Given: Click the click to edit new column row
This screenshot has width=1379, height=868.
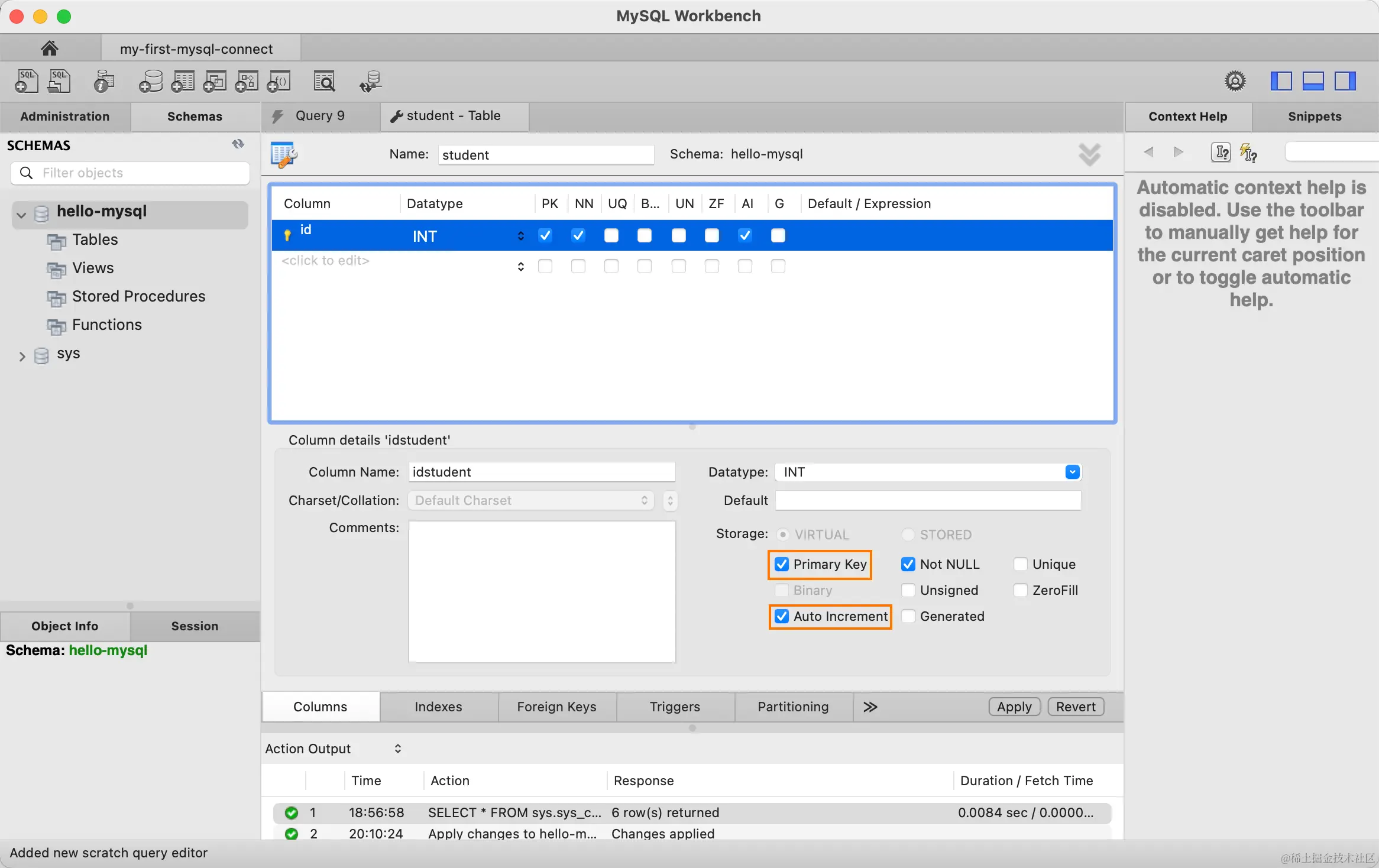Looking at the screenshot, I should (x=325, y=261).
